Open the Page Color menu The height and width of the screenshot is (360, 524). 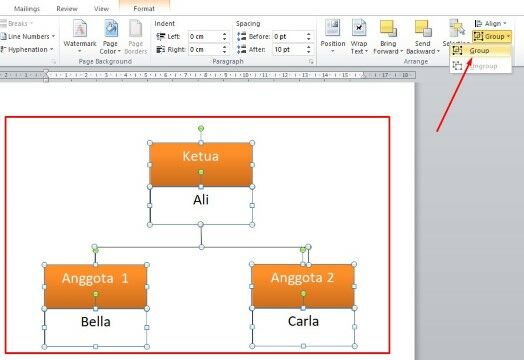(x=110, y=36)
